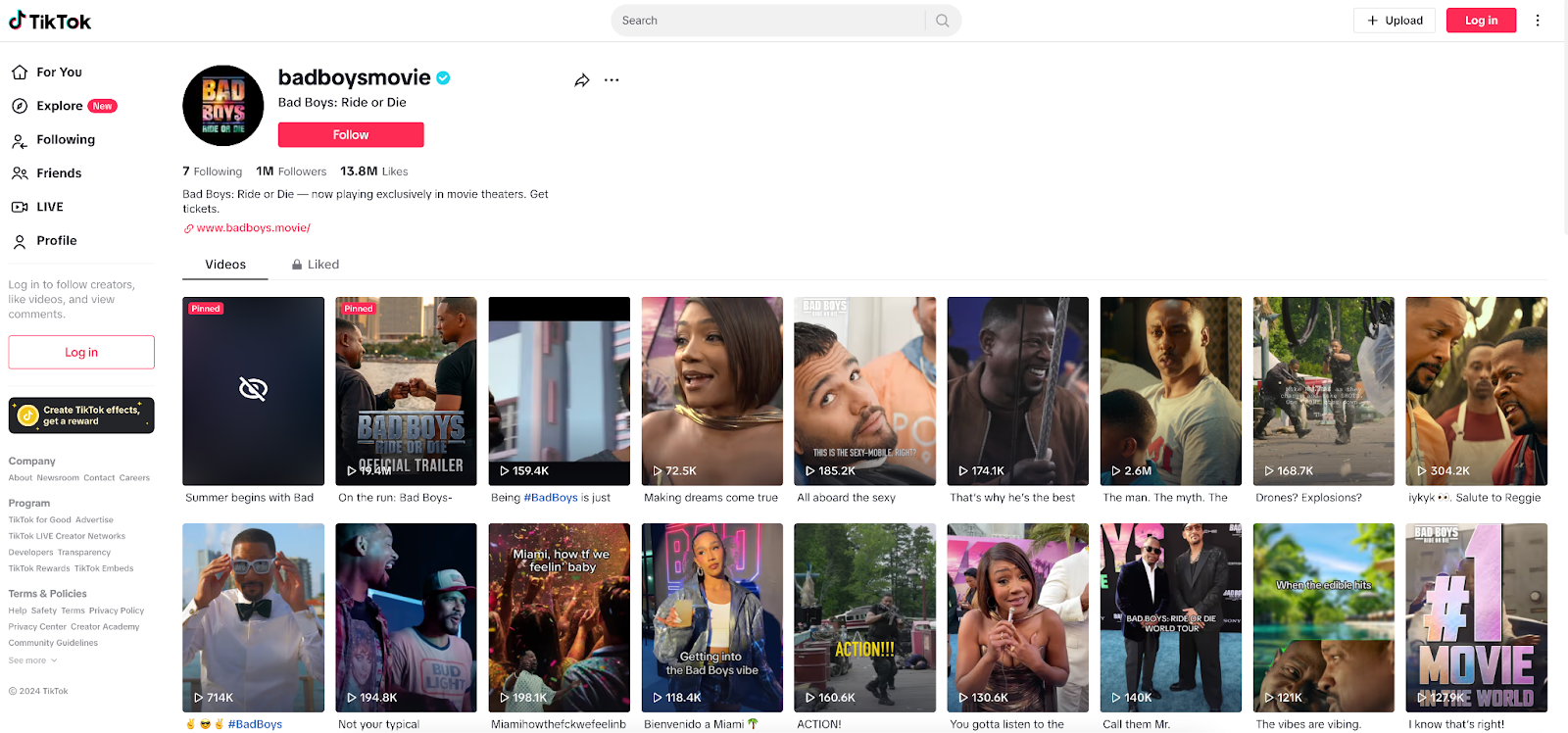Open the video with 130.6K views

[1017, 617]
